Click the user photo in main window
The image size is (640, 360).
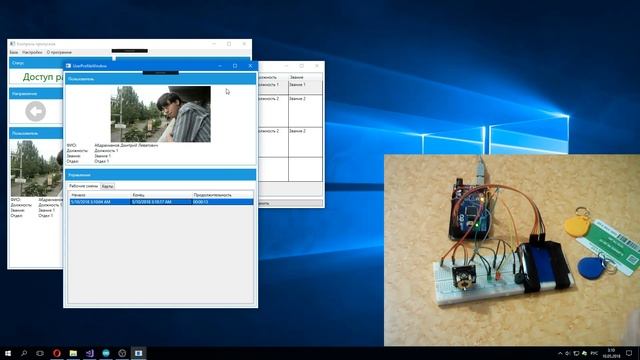(37, 168)
